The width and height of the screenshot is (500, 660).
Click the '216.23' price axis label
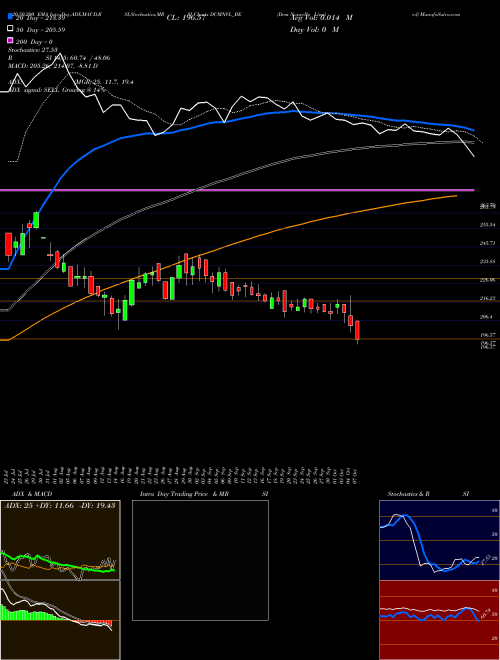click(488, 298)
